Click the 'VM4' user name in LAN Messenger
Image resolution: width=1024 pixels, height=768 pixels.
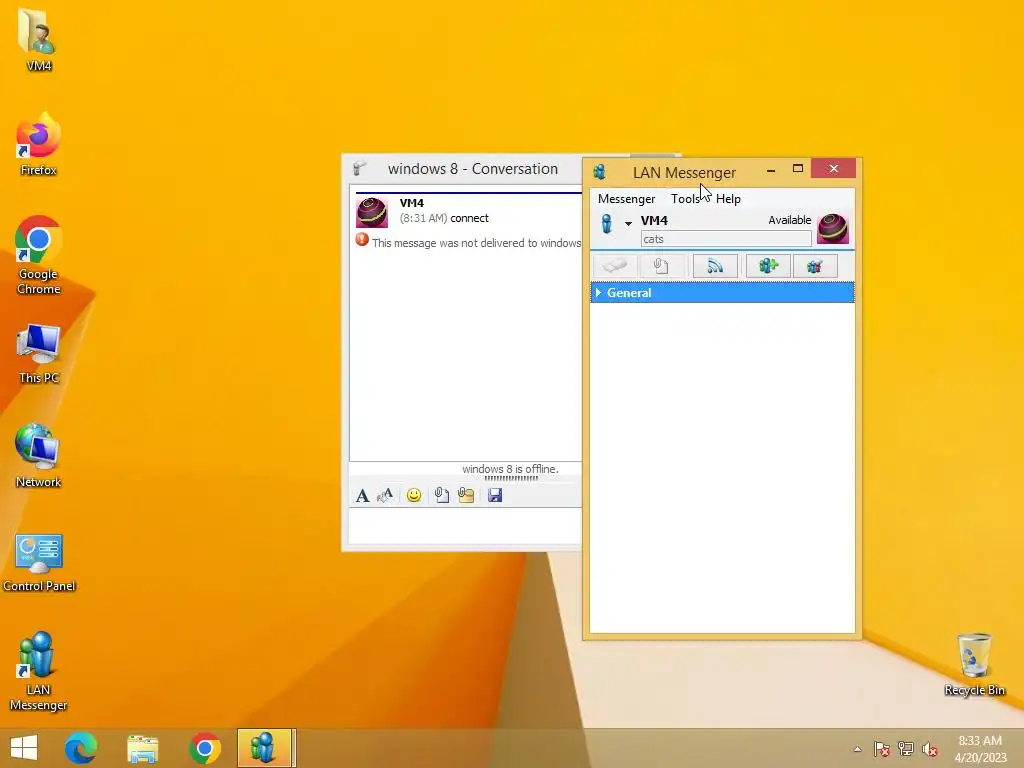[x=654, y=221]
